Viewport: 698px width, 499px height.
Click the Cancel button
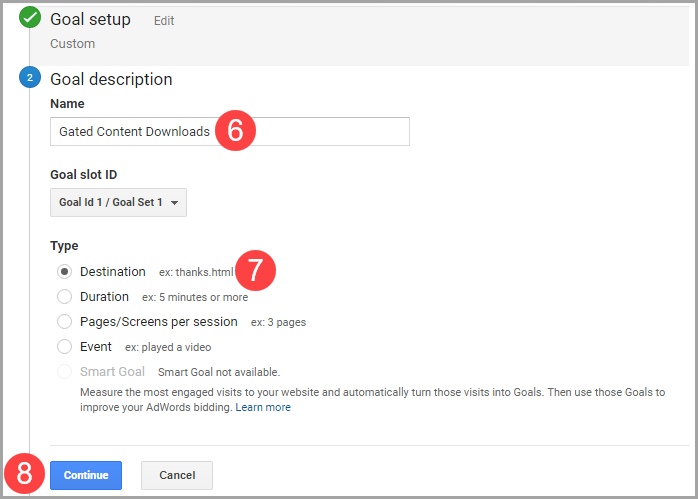point(177,475)
